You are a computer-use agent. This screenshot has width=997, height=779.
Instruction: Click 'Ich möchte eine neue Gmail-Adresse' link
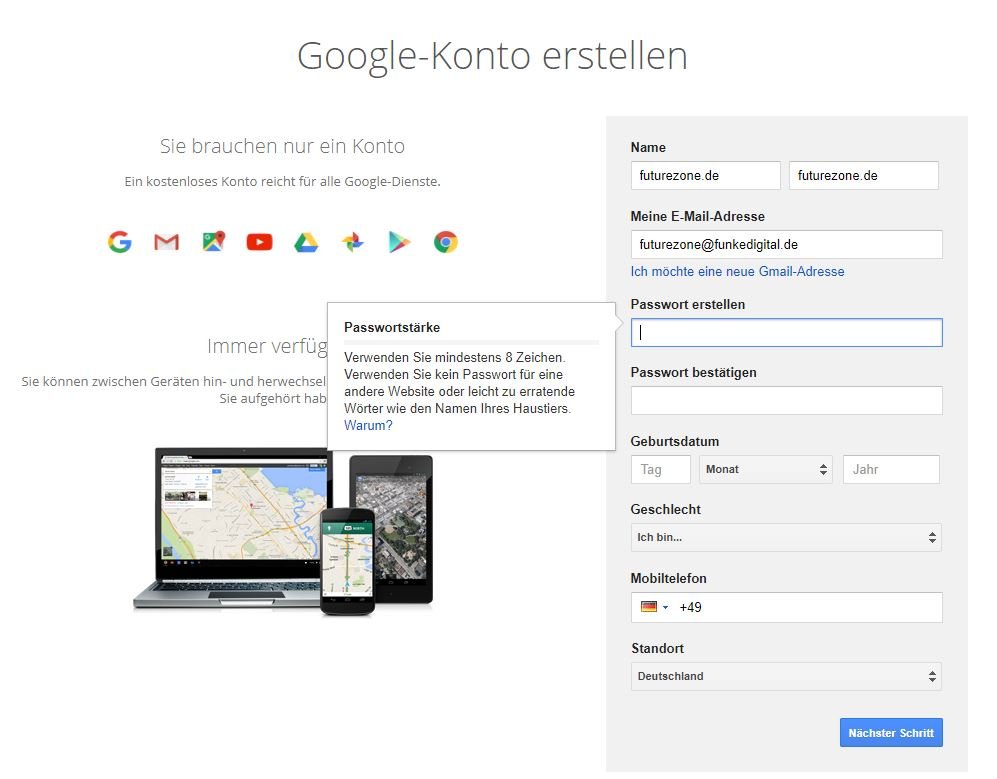(737, 272)
